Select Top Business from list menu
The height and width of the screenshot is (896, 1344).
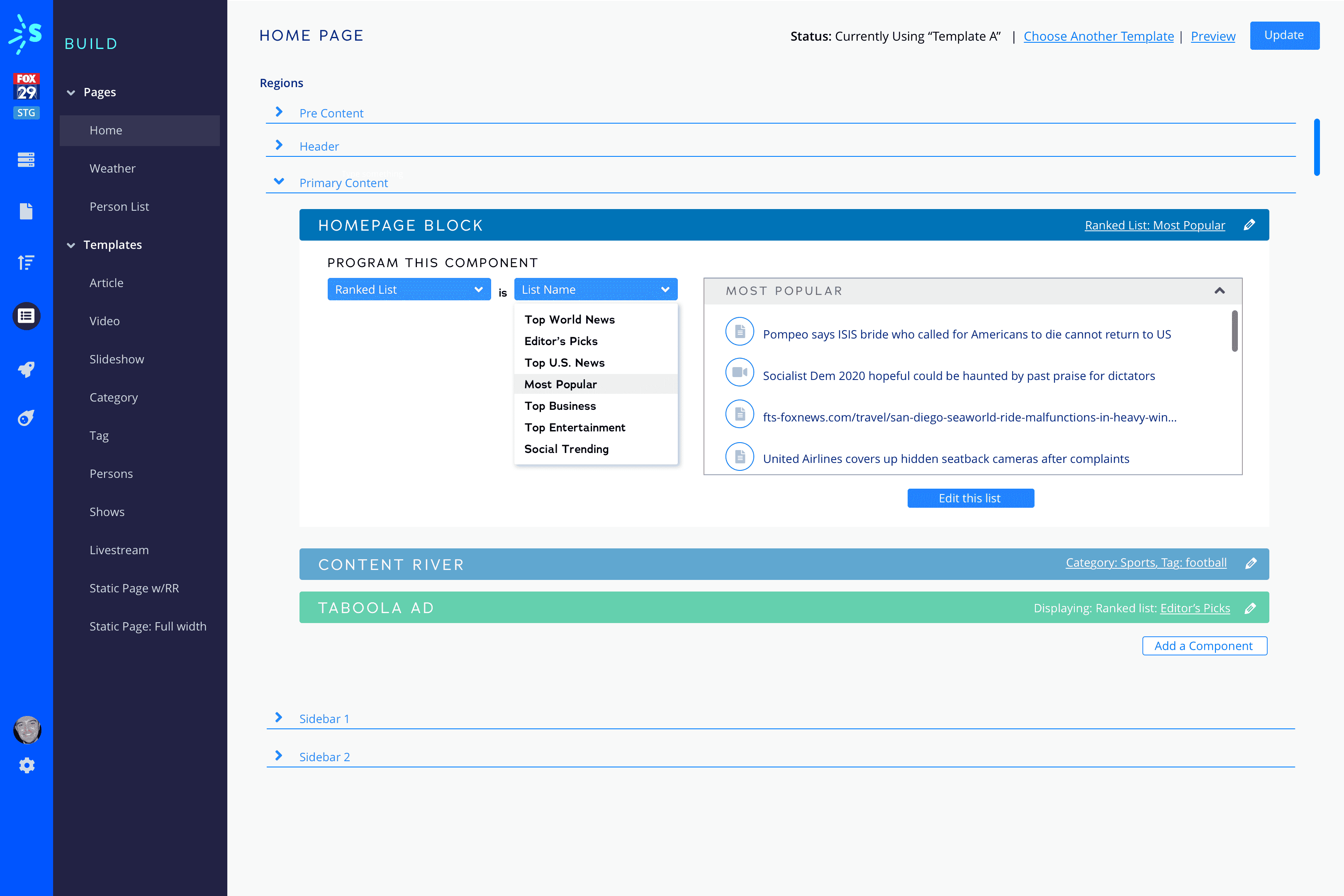pos(560,406)
